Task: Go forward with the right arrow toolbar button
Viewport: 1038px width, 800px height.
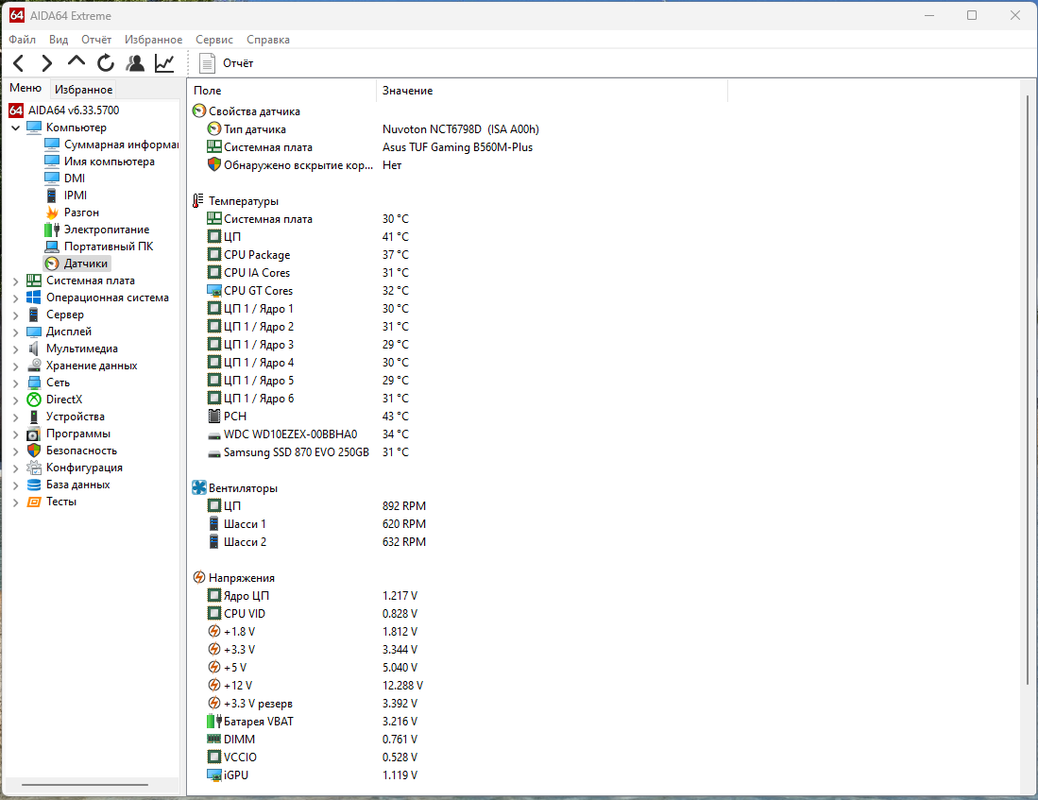Action: (x=47, y=64)
